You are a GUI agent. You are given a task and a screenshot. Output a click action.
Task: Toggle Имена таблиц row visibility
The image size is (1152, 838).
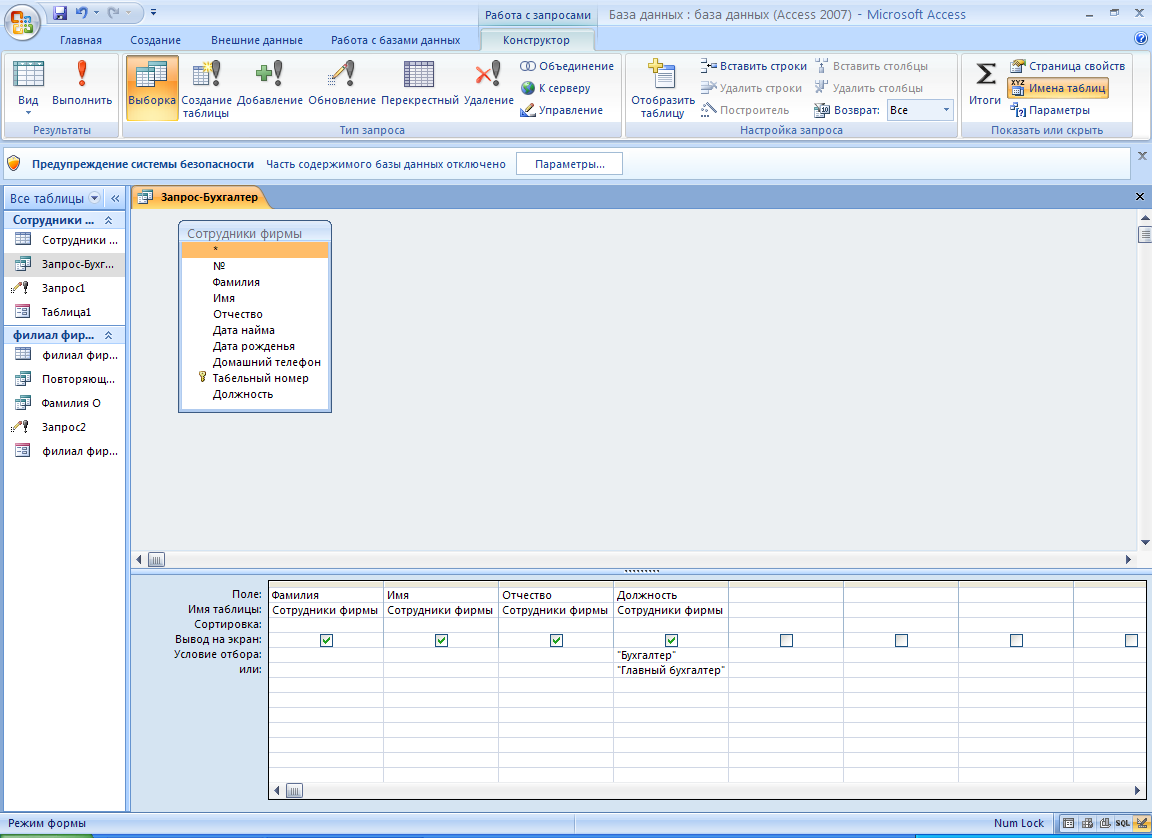click(x=1057, y=88)
